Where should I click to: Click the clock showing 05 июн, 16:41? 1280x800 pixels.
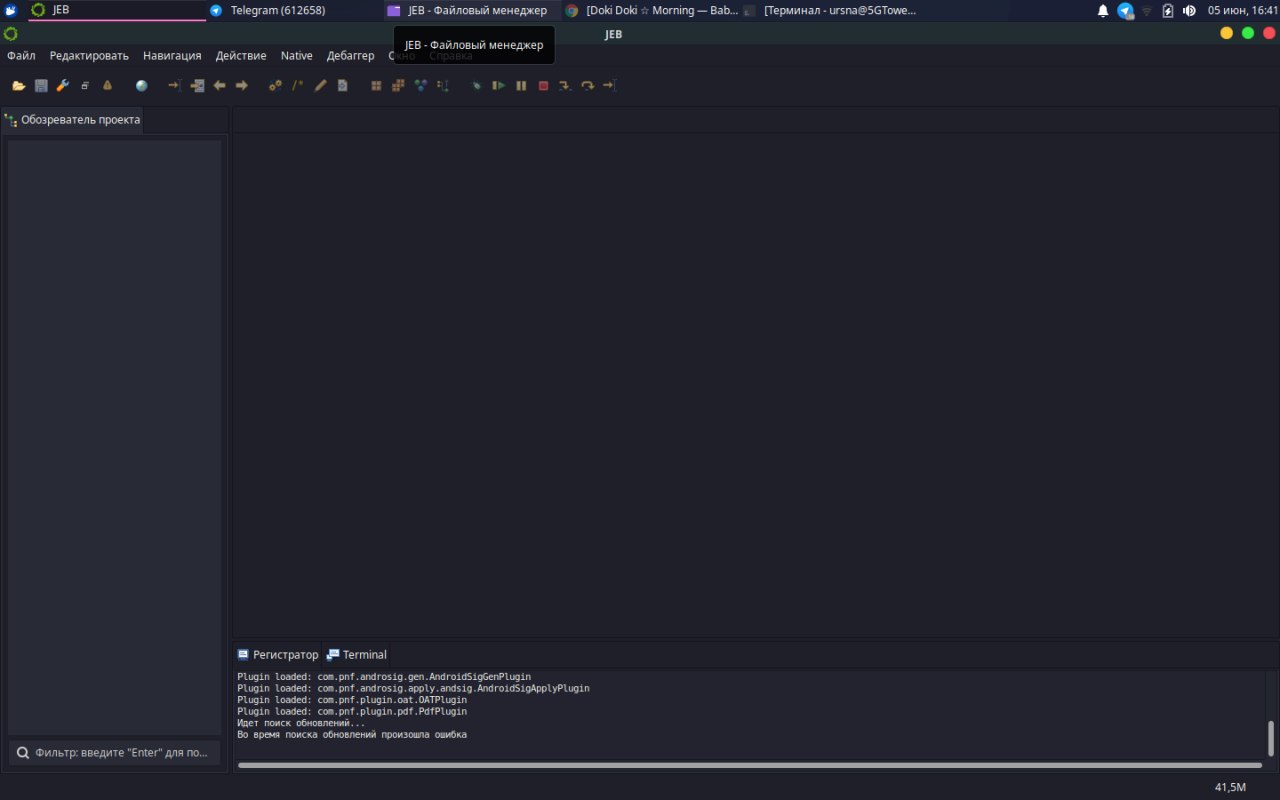(x=1242, y=10)
